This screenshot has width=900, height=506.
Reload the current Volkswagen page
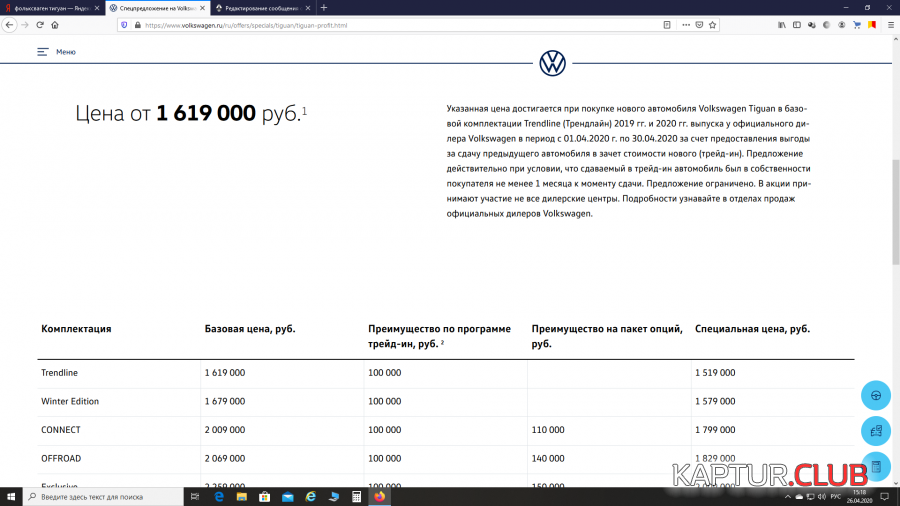(x=40, y=25)
